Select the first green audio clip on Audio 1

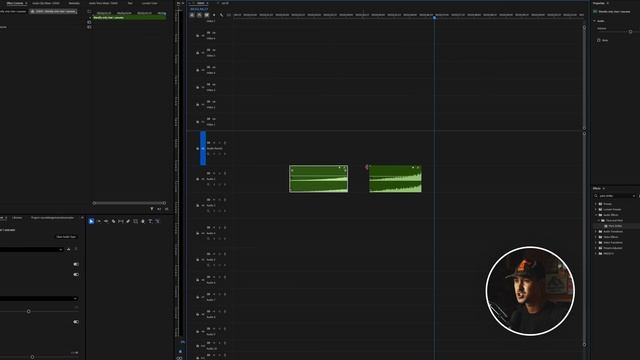click(319, 179)
